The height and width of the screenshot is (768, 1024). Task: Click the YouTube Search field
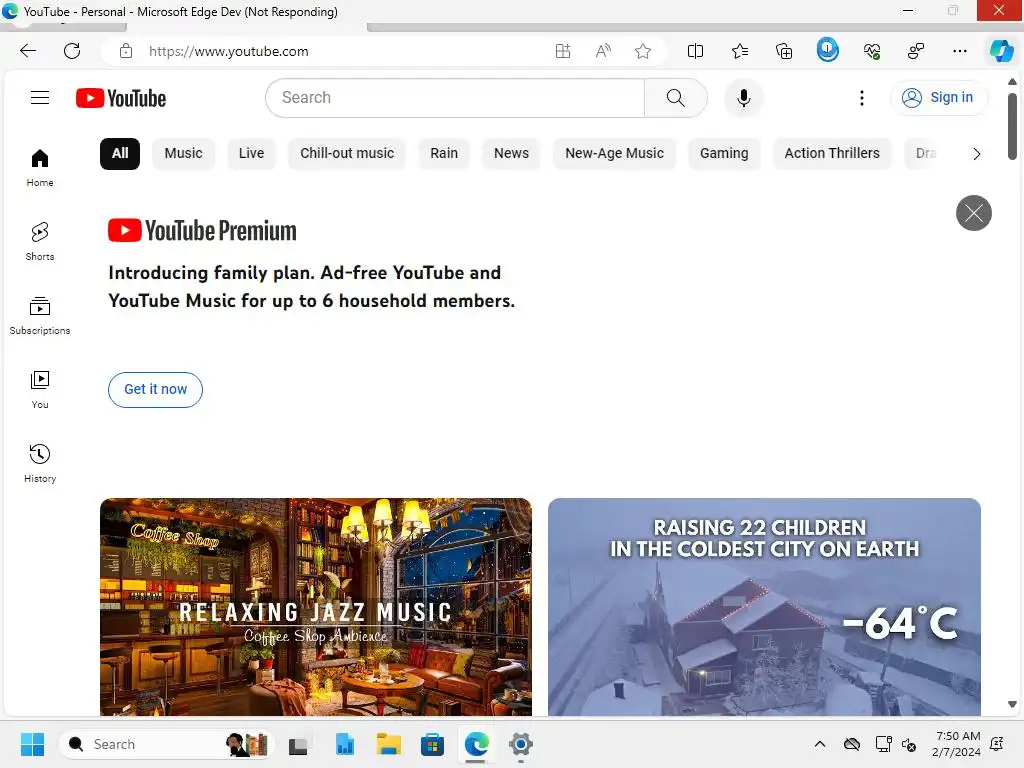click(455, 98)
